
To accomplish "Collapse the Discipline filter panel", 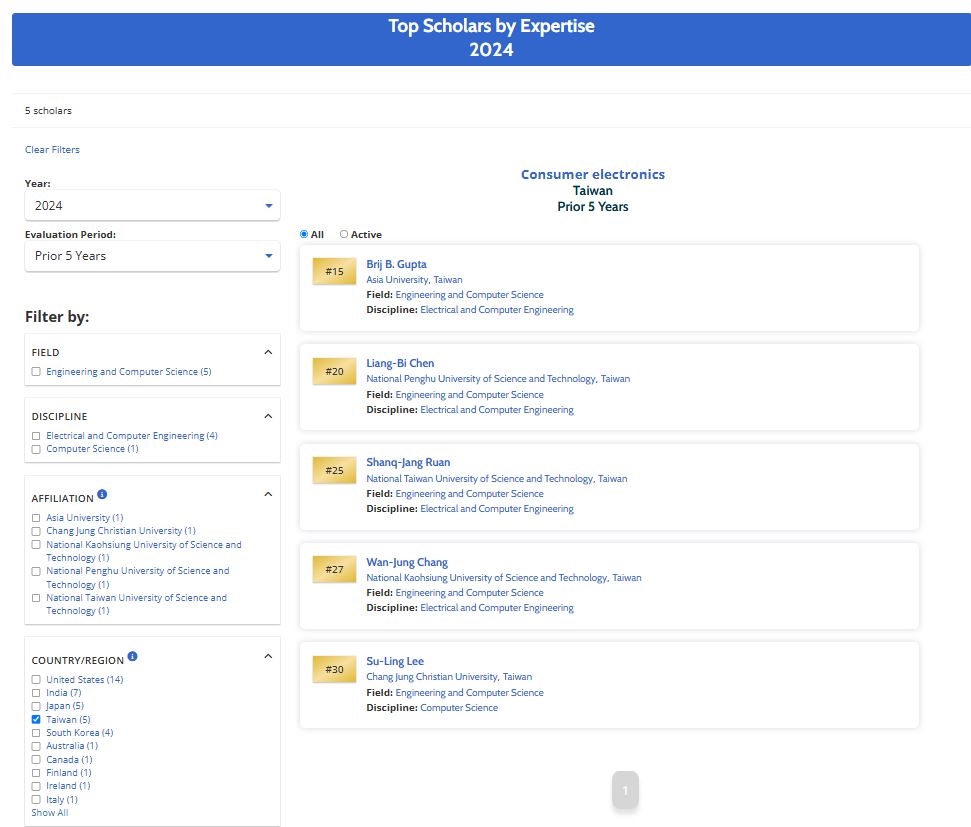I will 267,416.
